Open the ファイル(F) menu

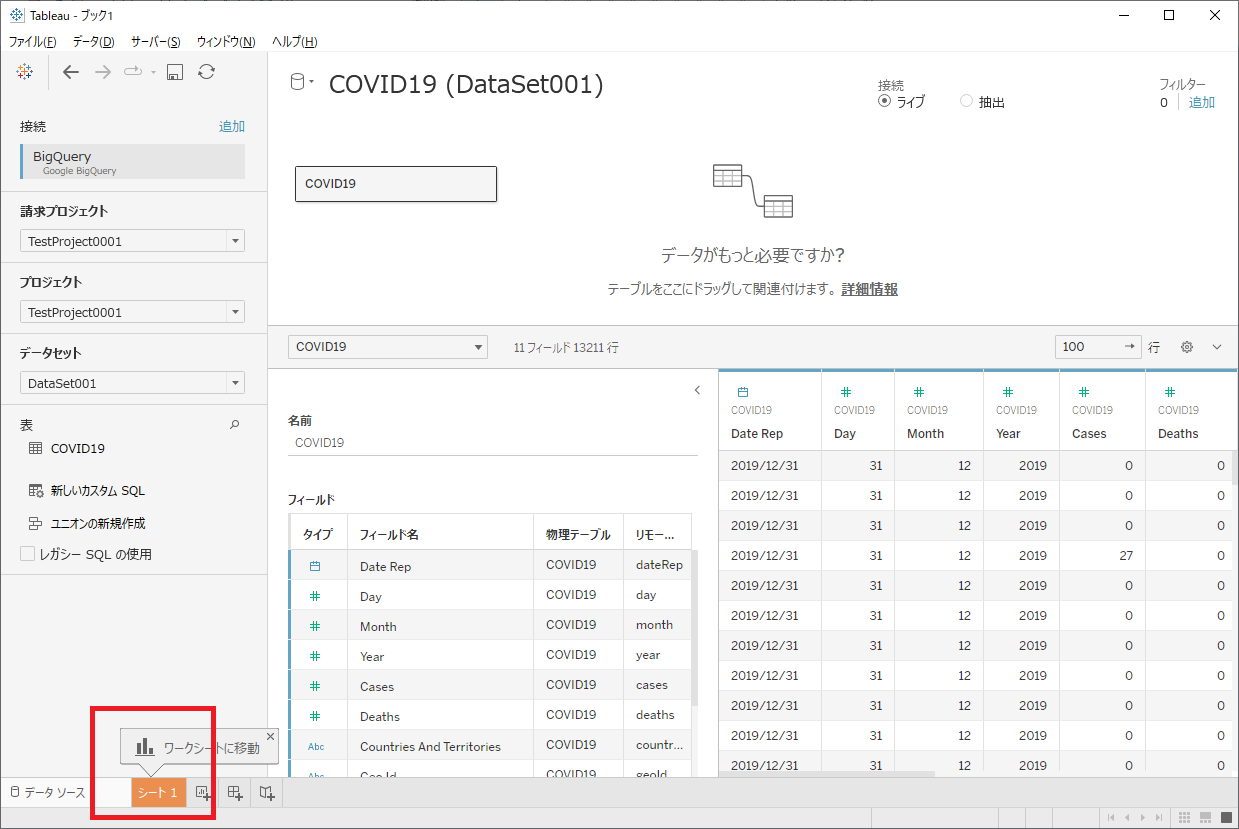click(32, 41)
